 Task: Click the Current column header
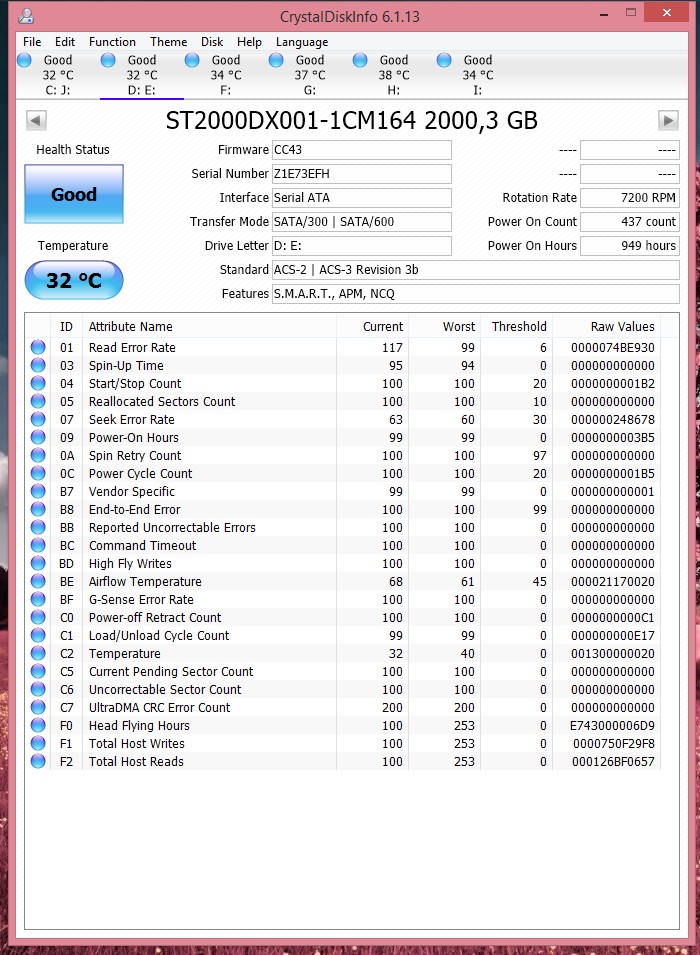coord(372,326)
